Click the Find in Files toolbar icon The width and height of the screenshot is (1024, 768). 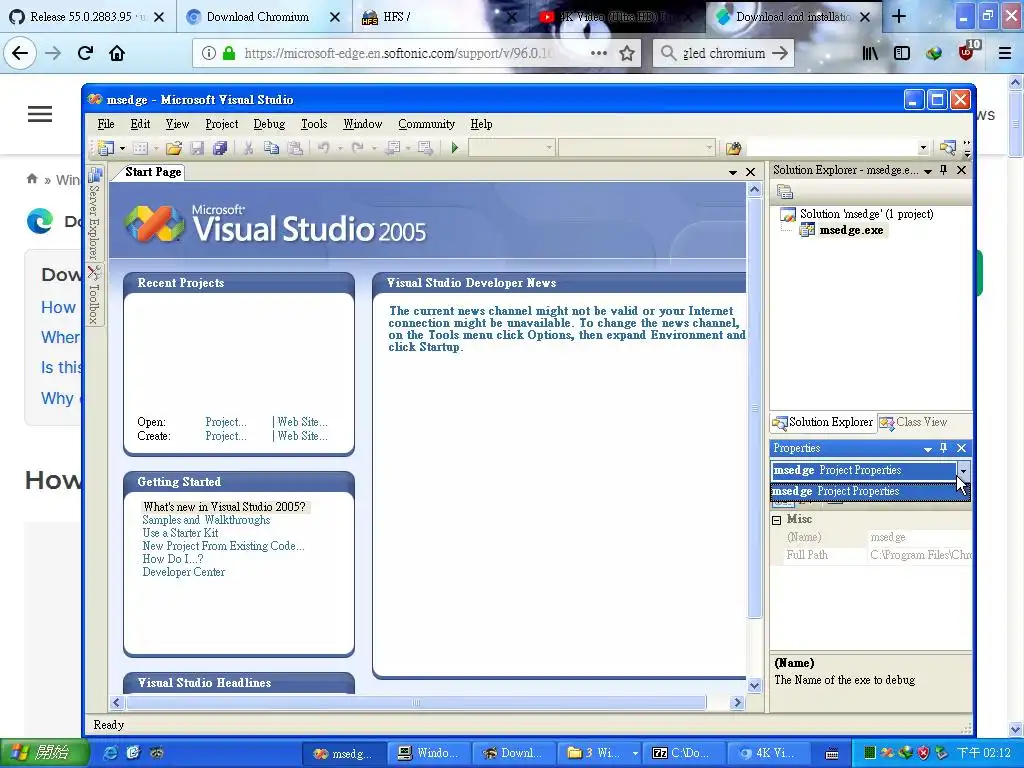click(733, 148)
